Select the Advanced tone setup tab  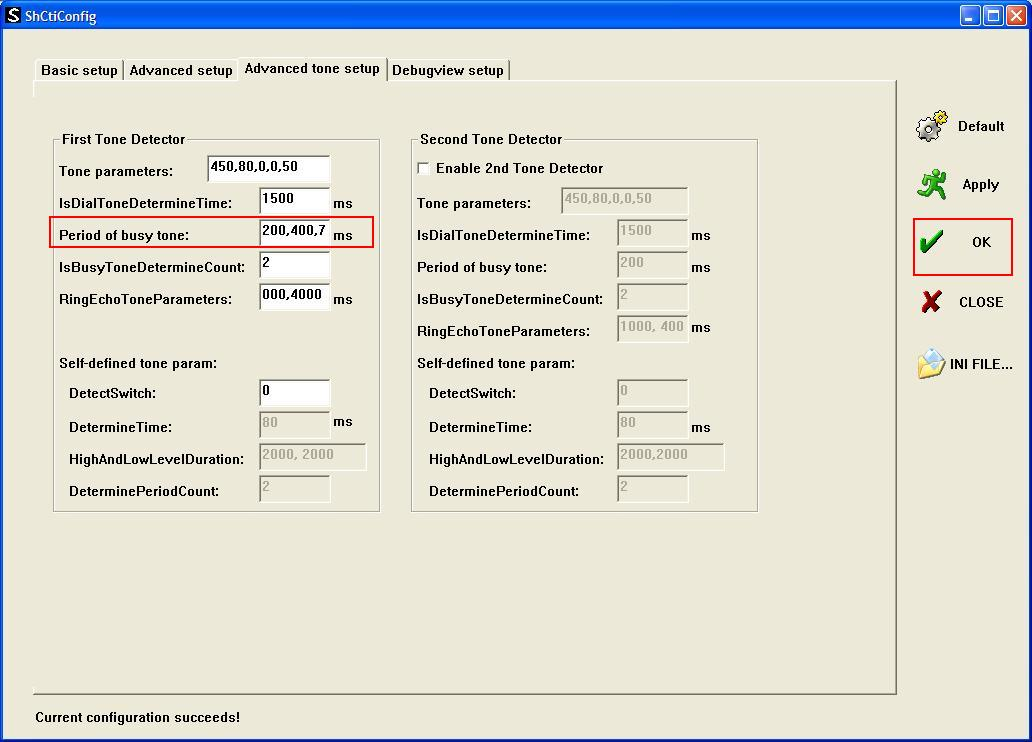coord(312,69)
